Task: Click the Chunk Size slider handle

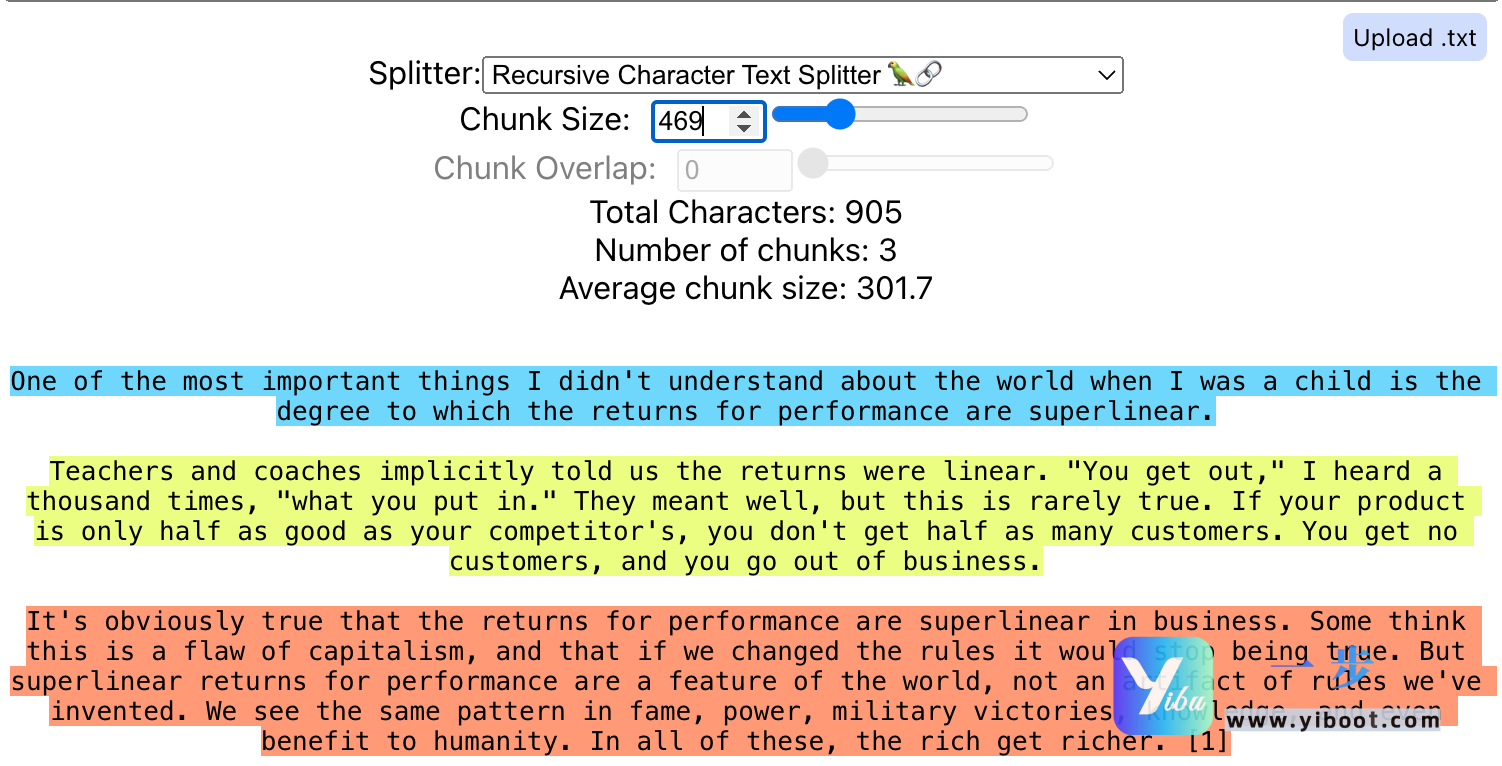Action: pos(839,115)
